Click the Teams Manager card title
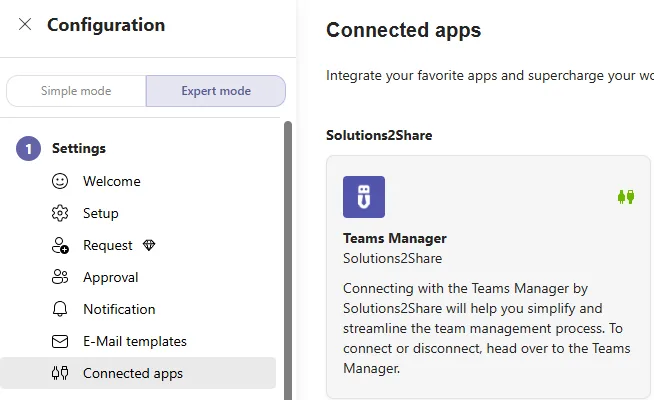Viewport: 654px width, 400px height. pyautogui.click(x=395, y=238)
